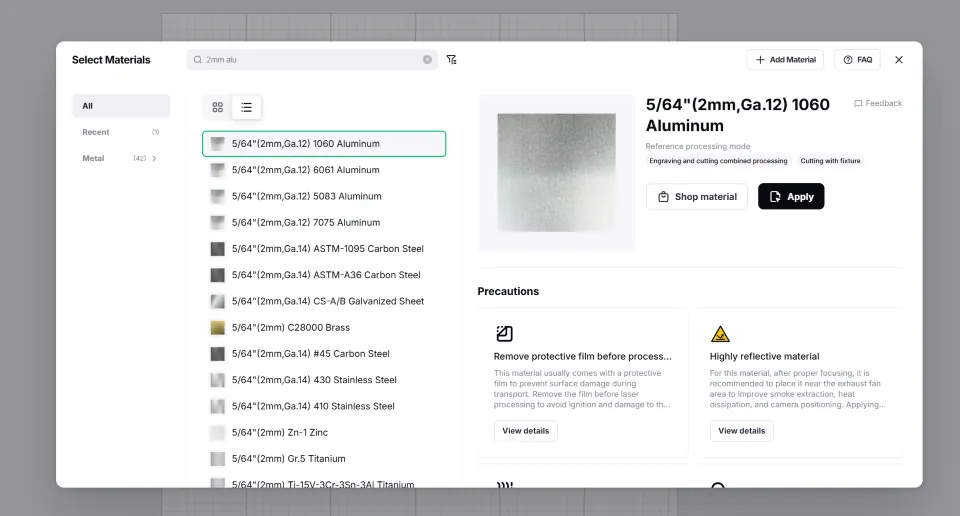Apply the selected material
Screen dimensions: 960x516
(x=791, y=196)
